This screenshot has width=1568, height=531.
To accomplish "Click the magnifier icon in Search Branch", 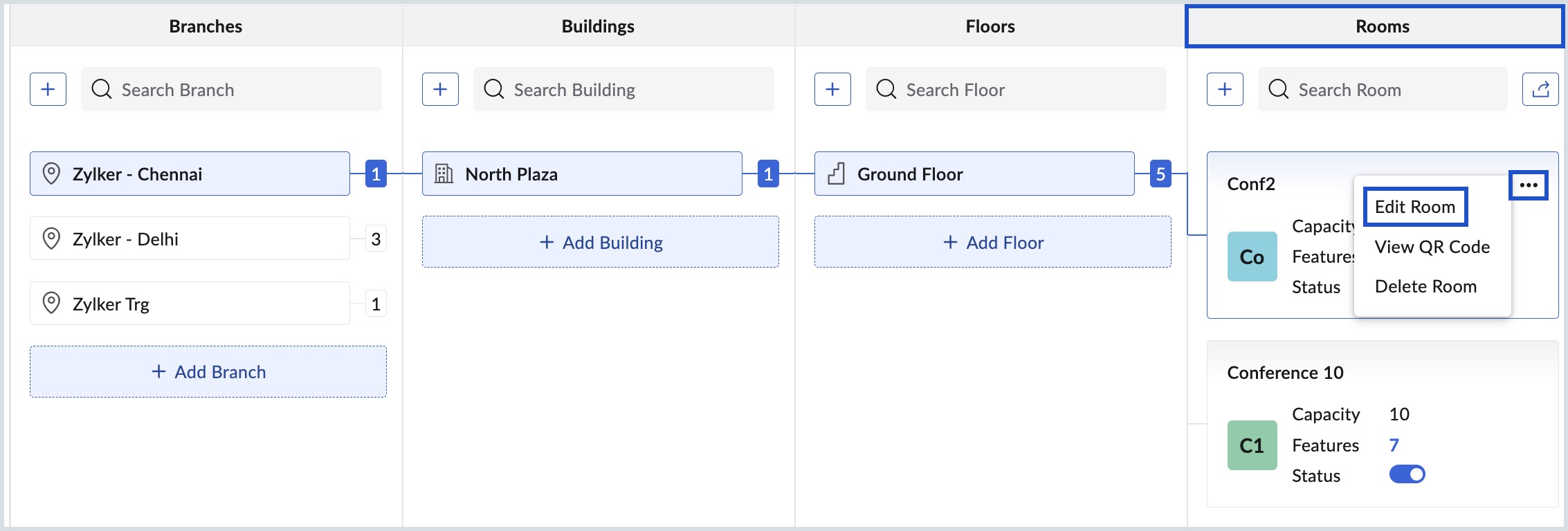I will click(102, 89).
